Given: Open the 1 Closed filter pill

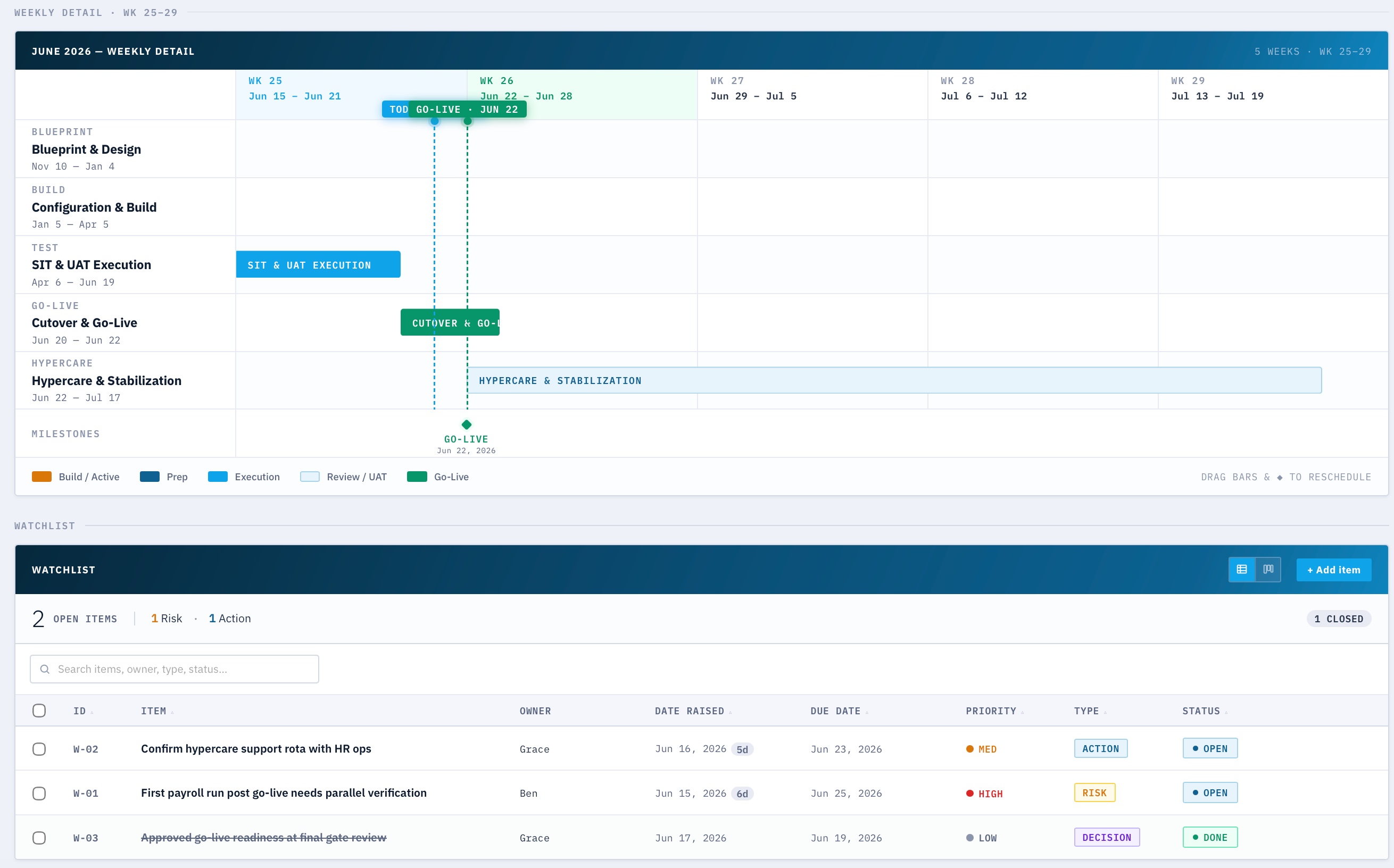Looking at the screenshot, I should (1338, 619).
